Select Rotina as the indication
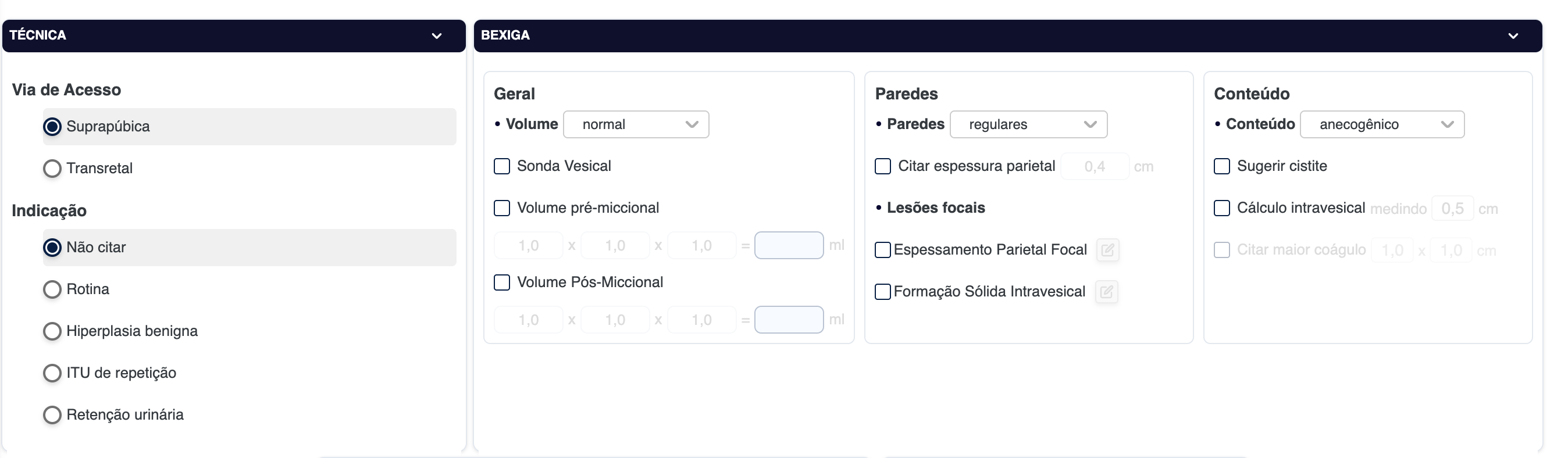1568x458 pixels. [52, 289]
